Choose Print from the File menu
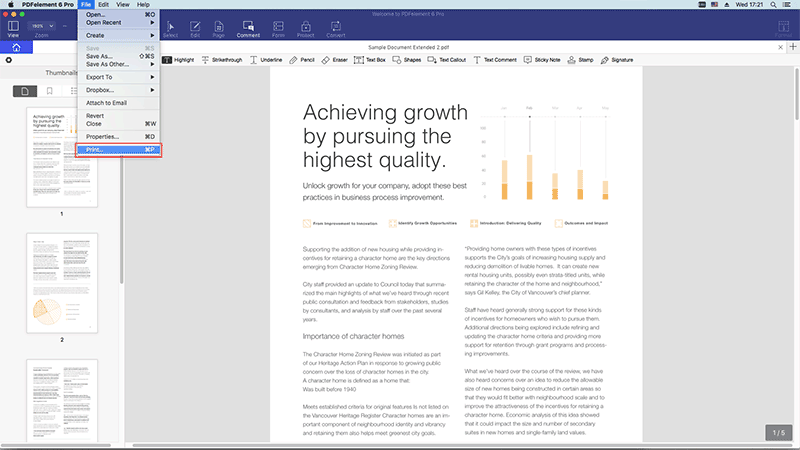The width and height of the screenshot is (800, 450). tap(119, 149)
